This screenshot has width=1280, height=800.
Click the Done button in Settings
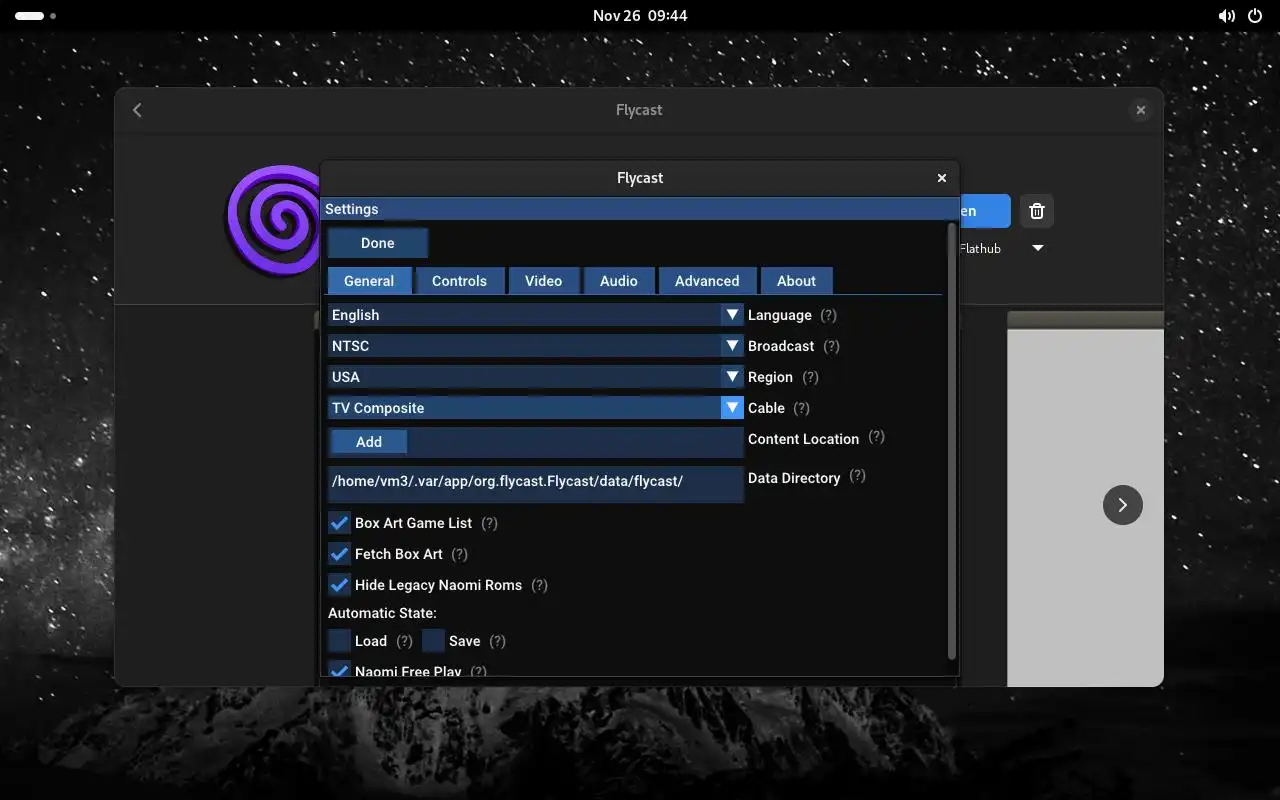[378, 243]
